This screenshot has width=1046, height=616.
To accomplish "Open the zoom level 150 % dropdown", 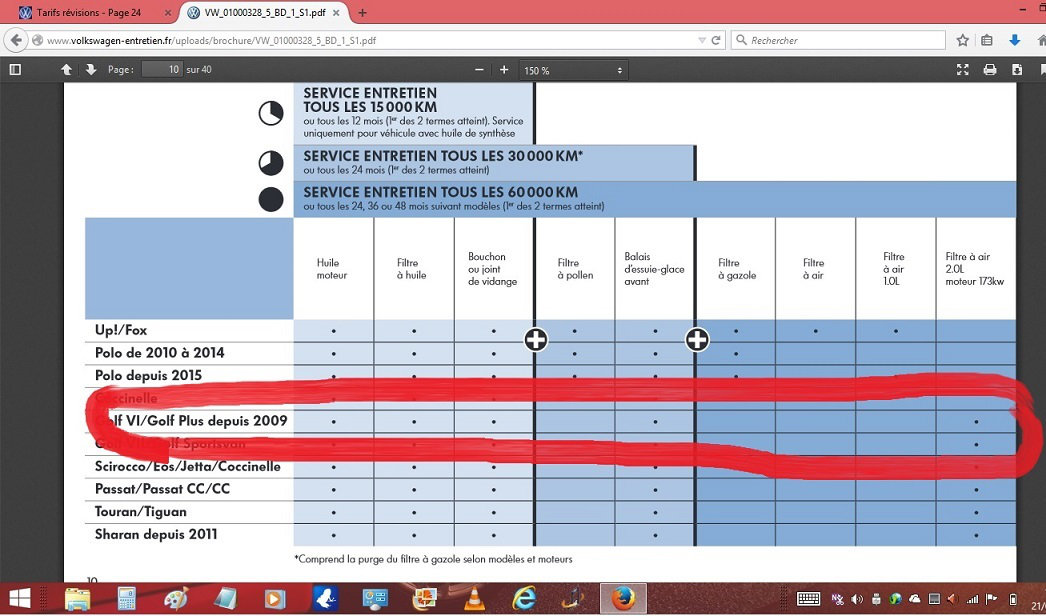I will point(573,70).
